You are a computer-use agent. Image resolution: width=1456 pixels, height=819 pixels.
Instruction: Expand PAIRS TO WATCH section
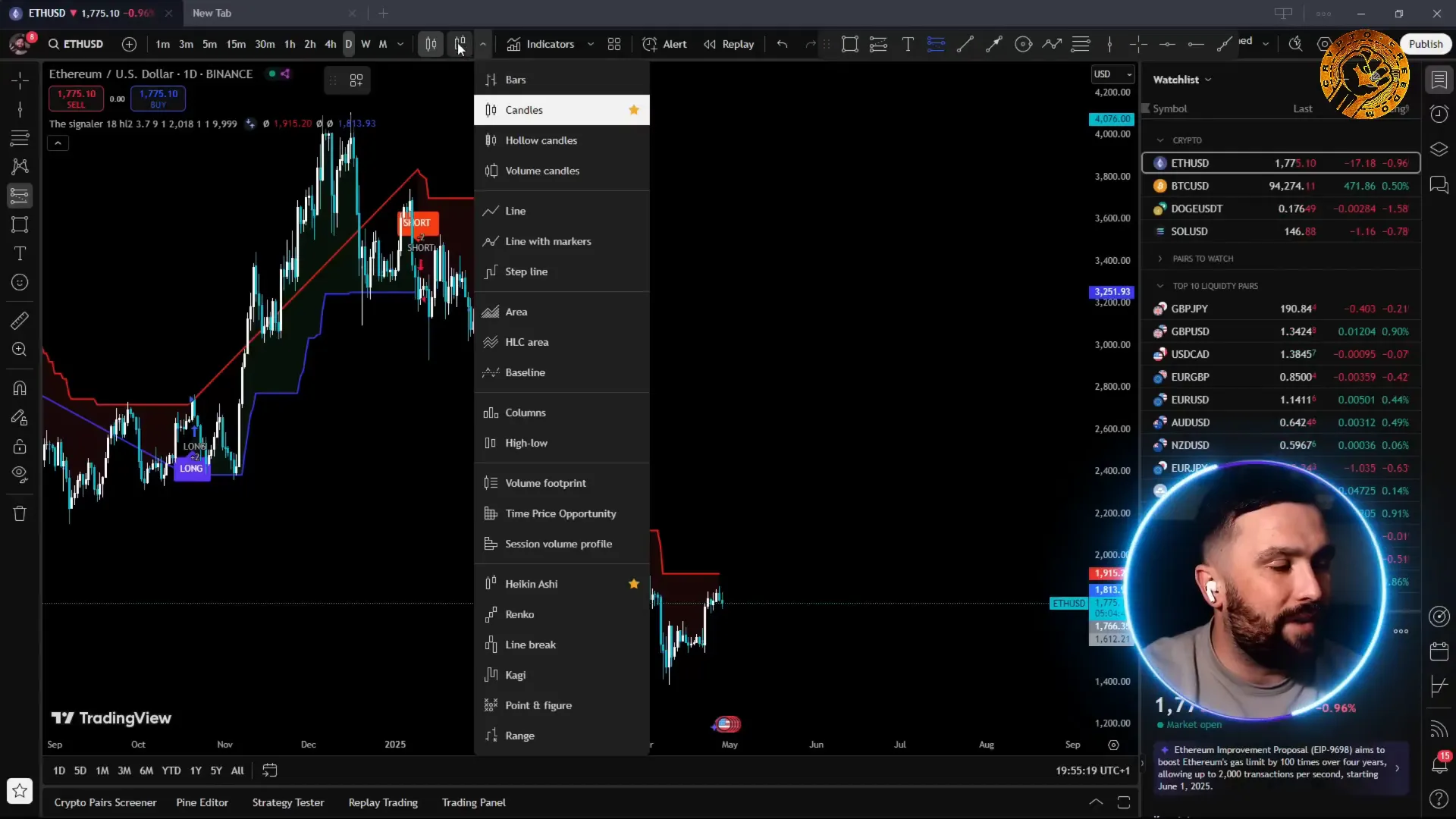click(x=1160, y=259)
